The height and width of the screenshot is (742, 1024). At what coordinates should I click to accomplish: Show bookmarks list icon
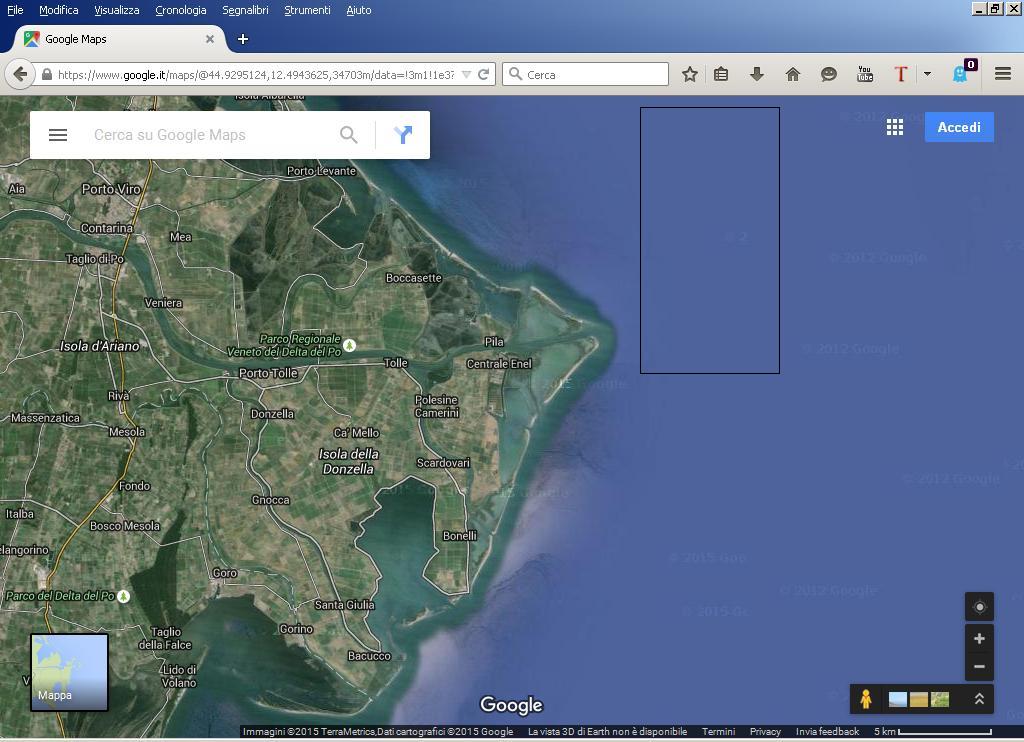pos(721,74)
